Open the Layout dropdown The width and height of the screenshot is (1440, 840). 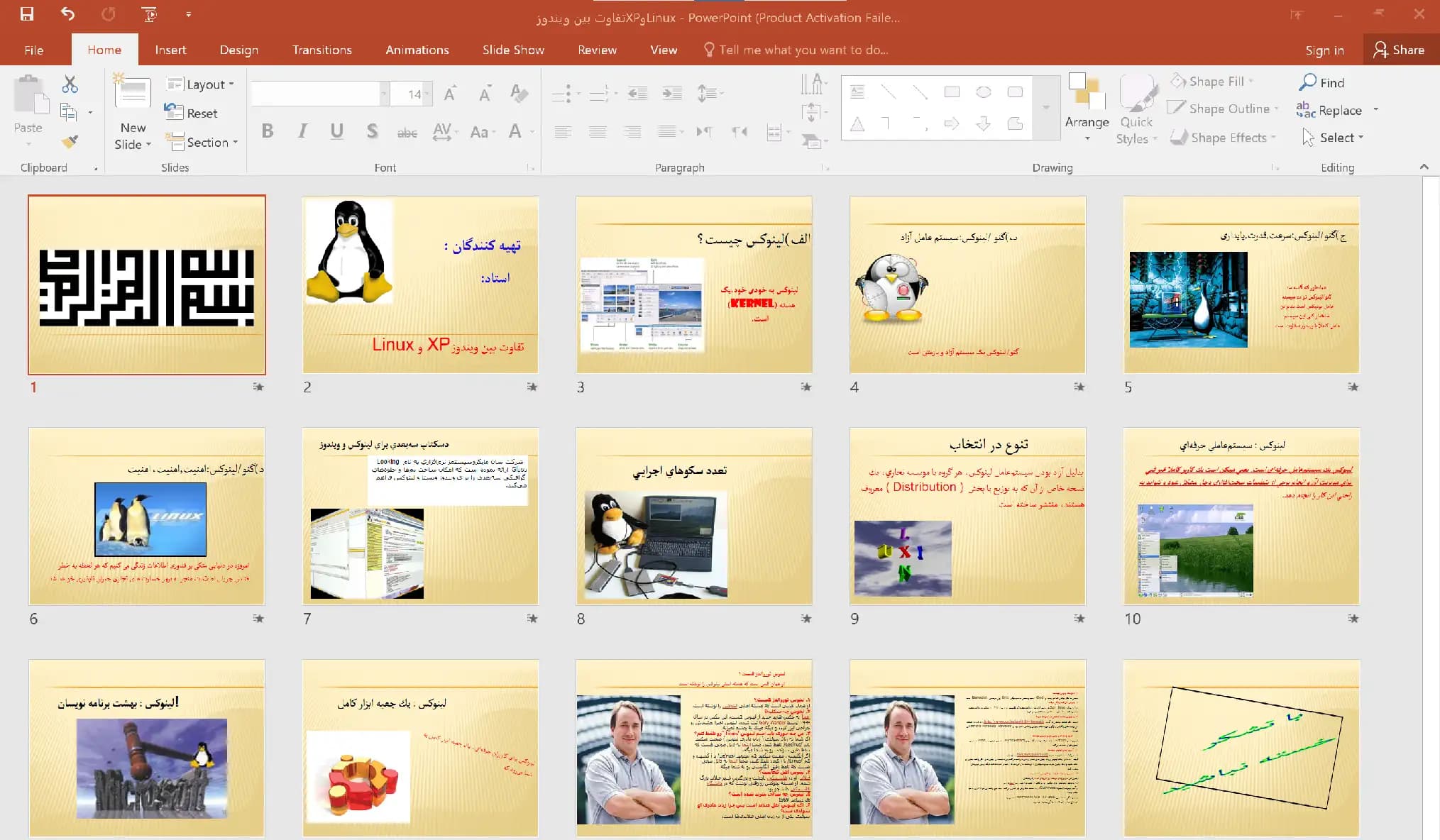pyautogui.click(x=200, y=84)
